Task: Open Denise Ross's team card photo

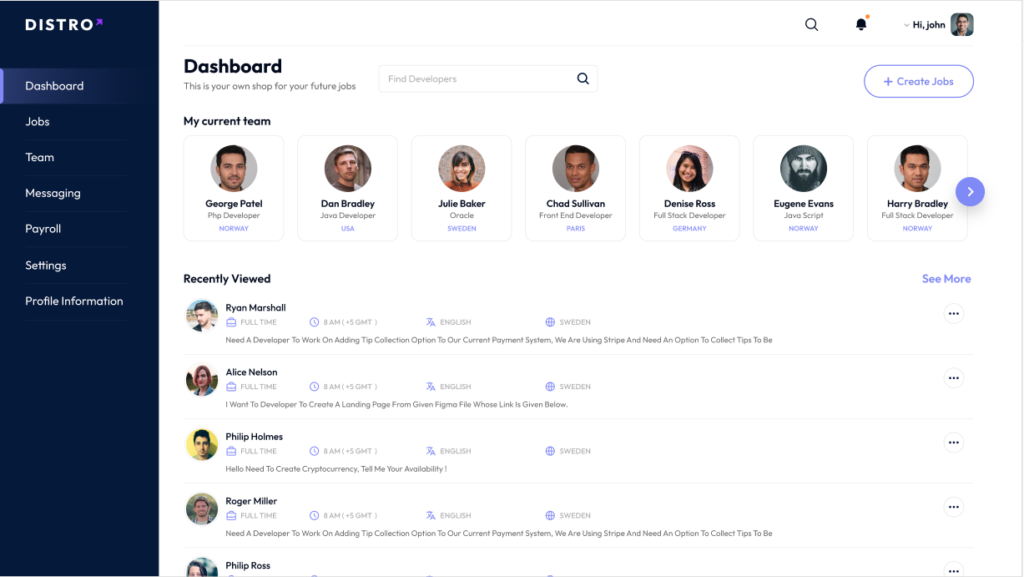Action: point(690,168)
